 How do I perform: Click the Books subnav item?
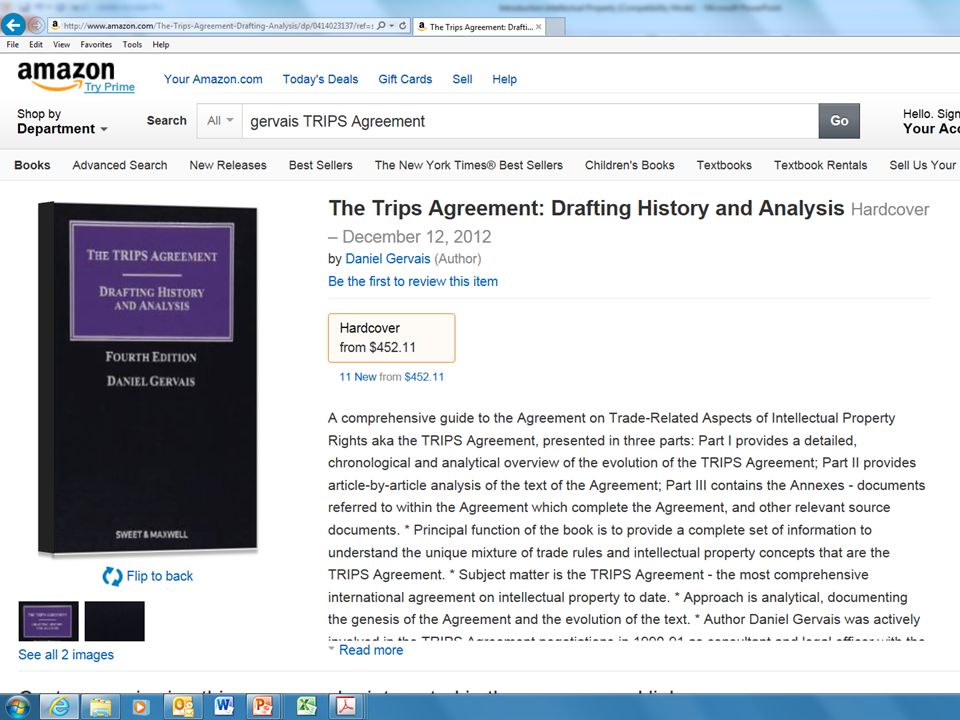tap(32, 165)
